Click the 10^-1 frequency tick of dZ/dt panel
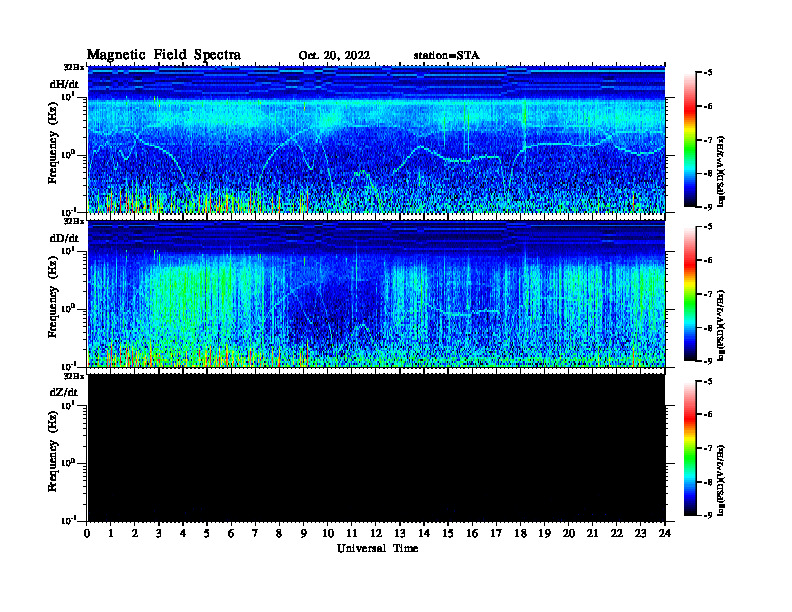The width and height of the screenshot is (792, 612). coord(68,521)
